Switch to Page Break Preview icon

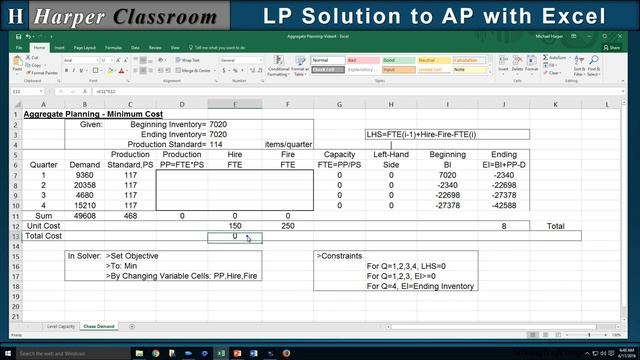click(558, 335)
